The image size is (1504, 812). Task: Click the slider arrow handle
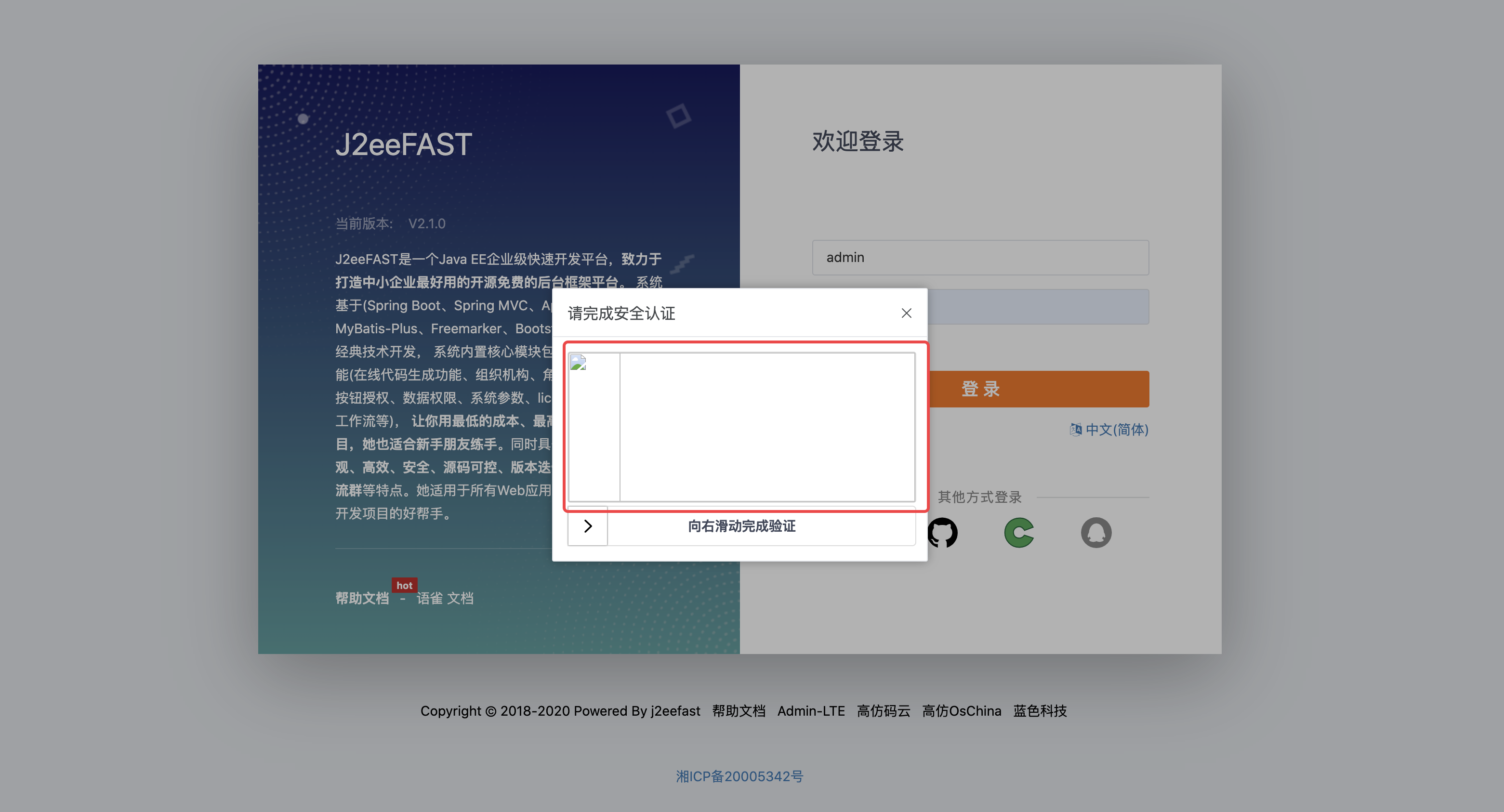click(588, 526)
